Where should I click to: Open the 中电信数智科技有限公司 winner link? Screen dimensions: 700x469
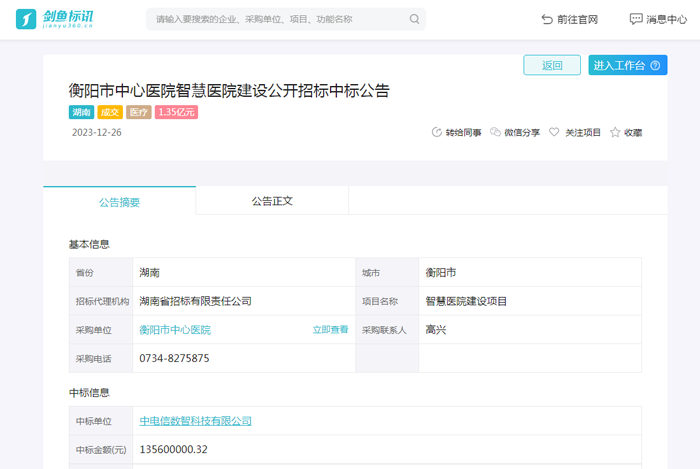195,421
